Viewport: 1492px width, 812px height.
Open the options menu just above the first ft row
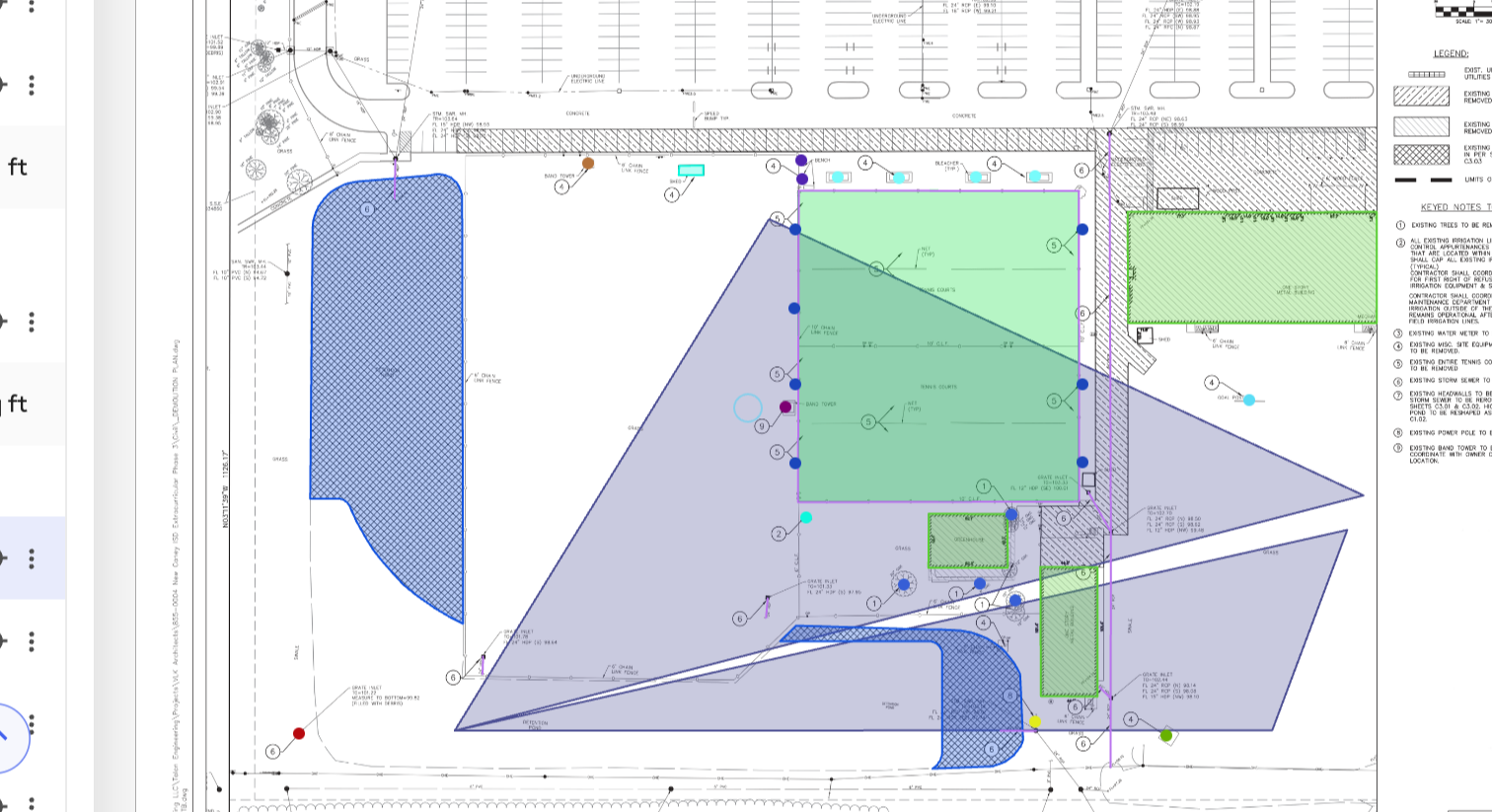click(x=32, y=85)
